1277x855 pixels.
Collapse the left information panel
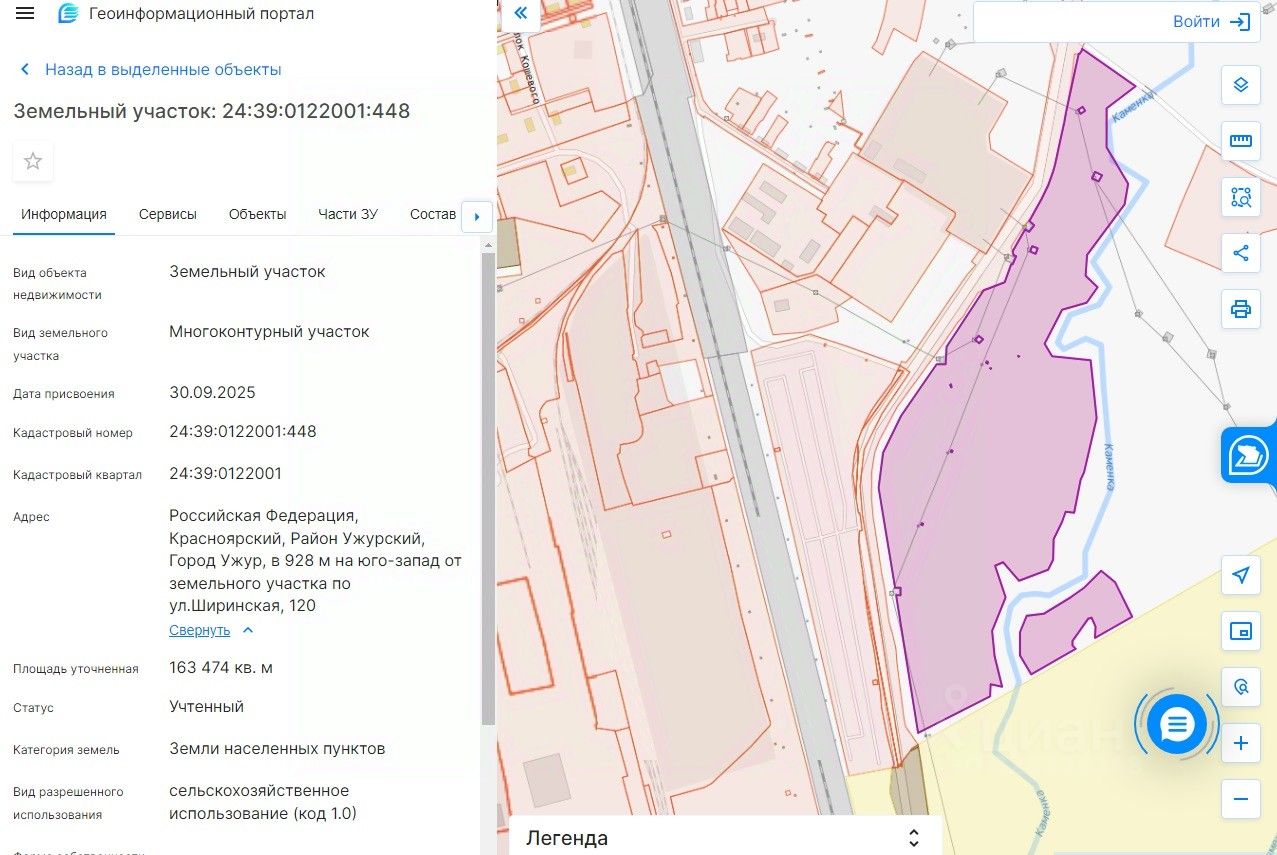(x=520, y=14)
